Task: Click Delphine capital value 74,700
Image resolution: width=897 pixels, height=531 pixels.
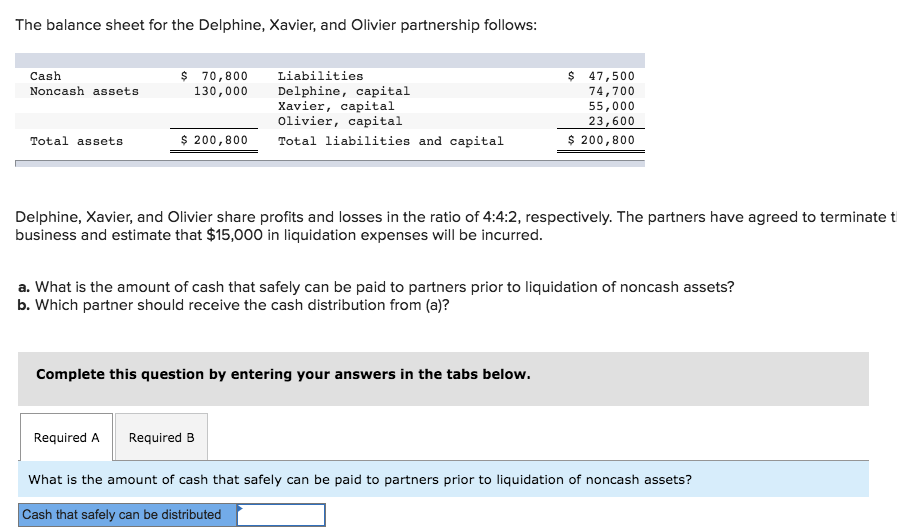Action: coord(612,91)
